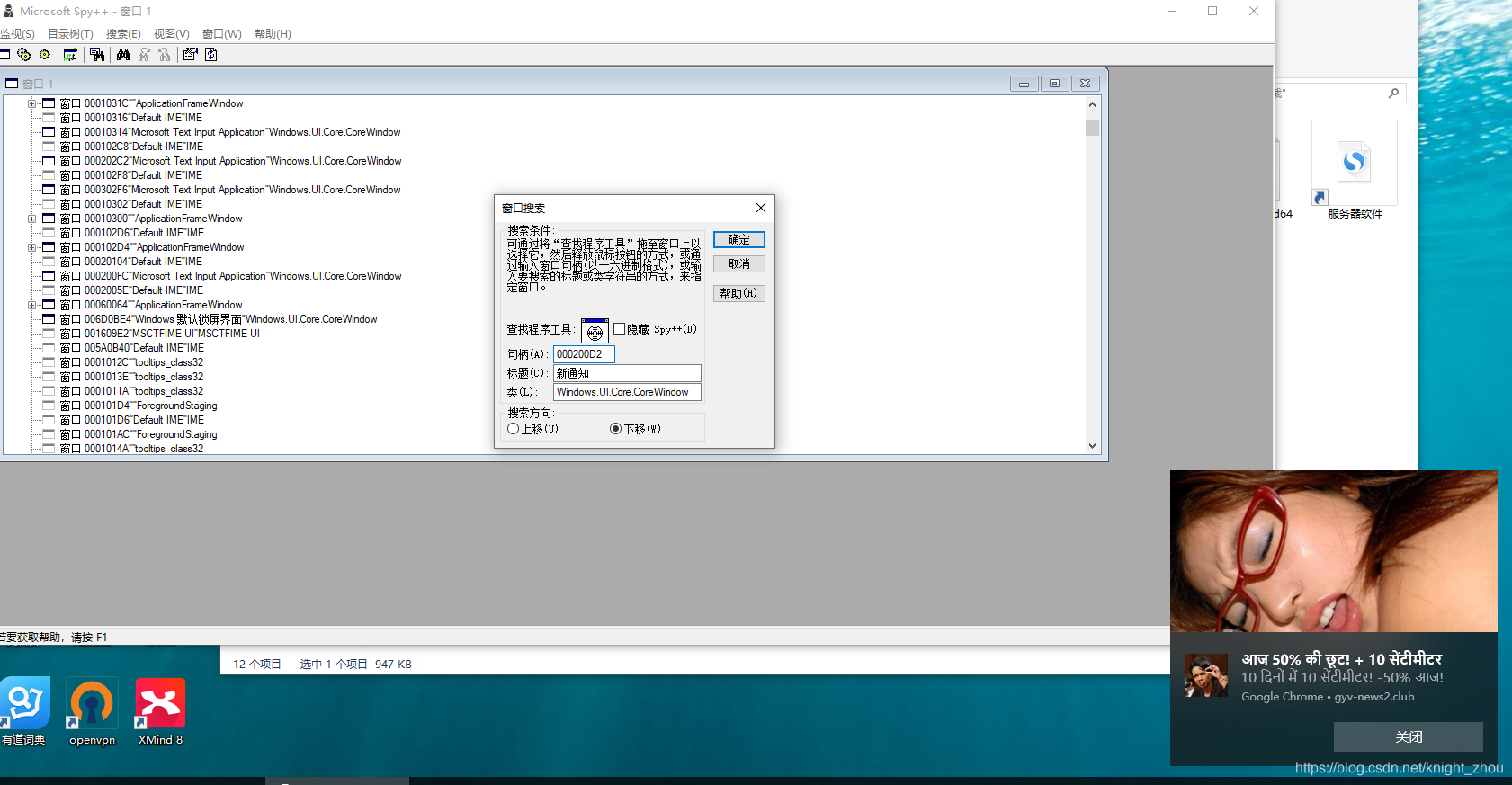The height and width of the screenshot is (785, 1512).
Task: Open the Windows view toolbar icon
Action: click(4, 55)
